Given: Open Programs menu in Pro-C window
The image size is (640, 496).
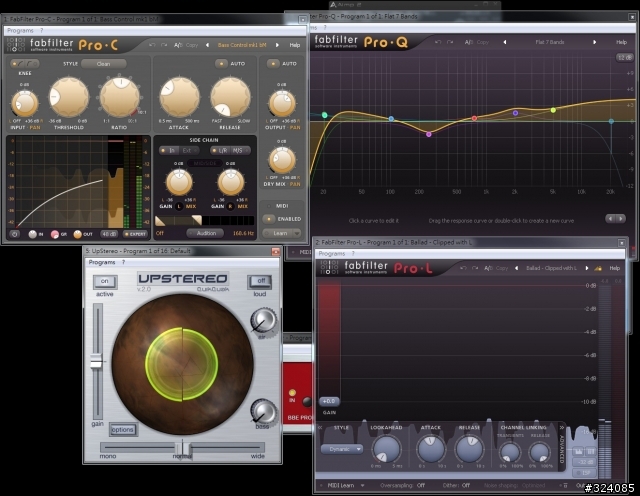Looking at the screenshot, I should click(20, 31).
